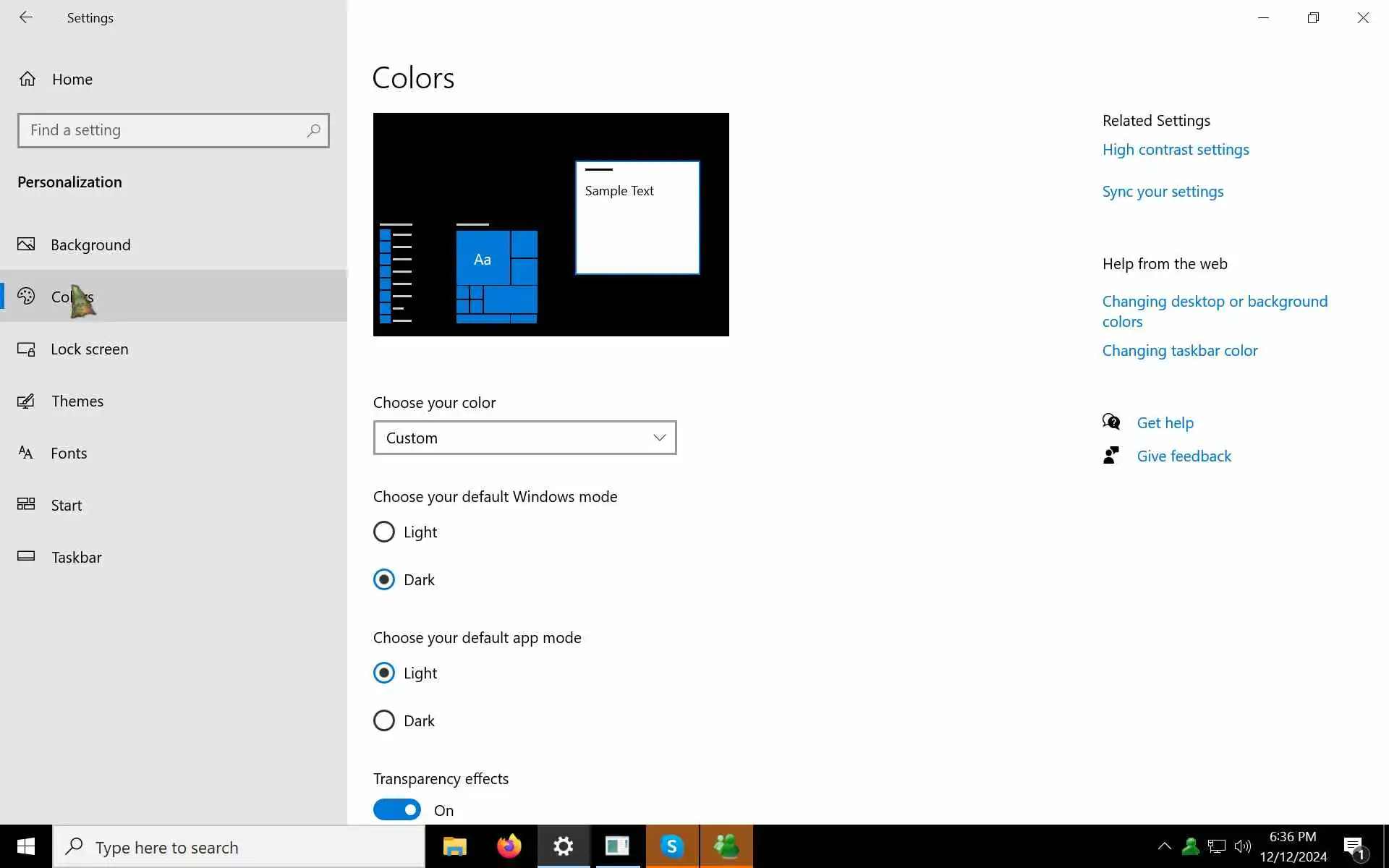This screenshot has width=1389, height=868.
Task: Click the back arrow in Settings
Action: point(26,17)
